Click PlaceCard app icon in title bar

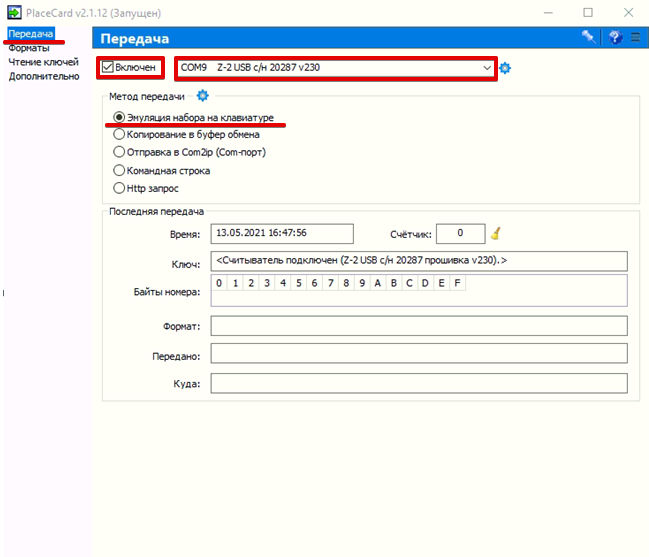[14, 12]
